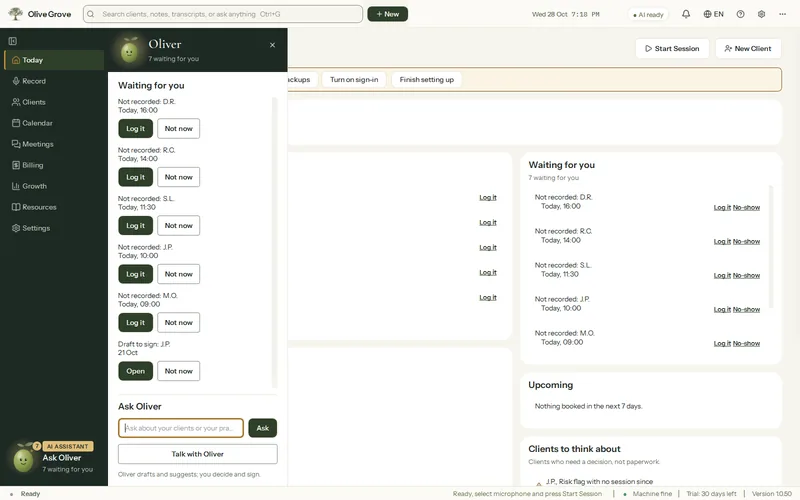This screenshot has height=500, width=800.
Task: Log it for S.L. in Oliver panel
Action: [x=136, y=226]
